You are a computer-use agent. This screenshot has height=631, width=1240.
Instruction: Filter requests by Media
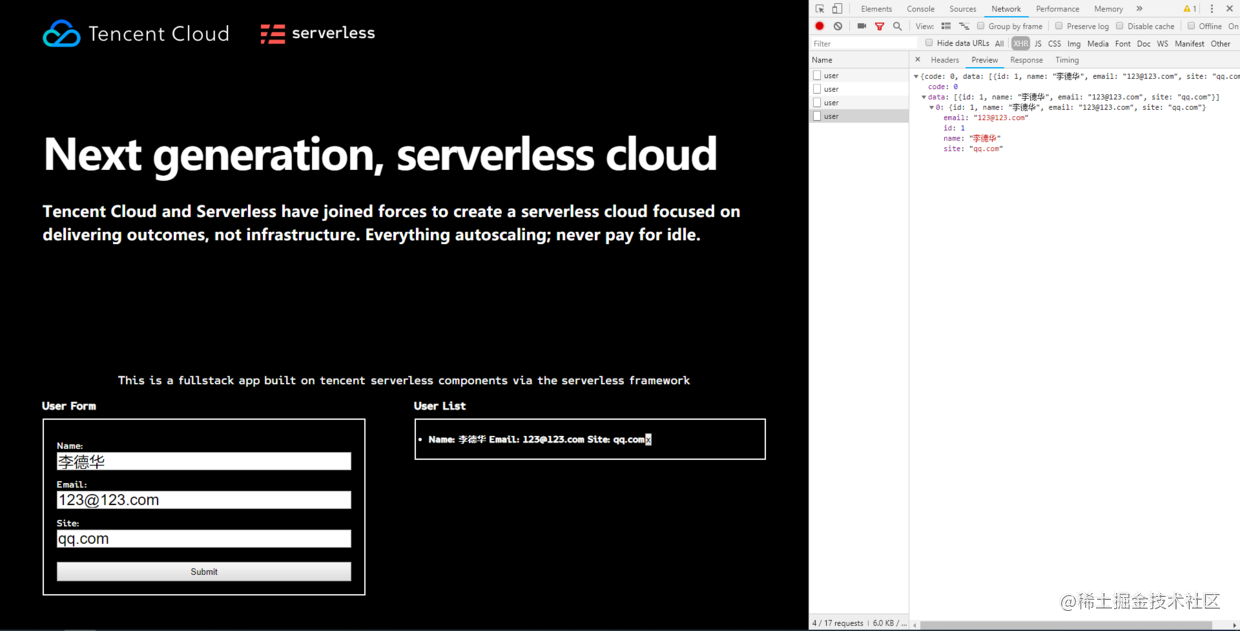[1098, 44]
